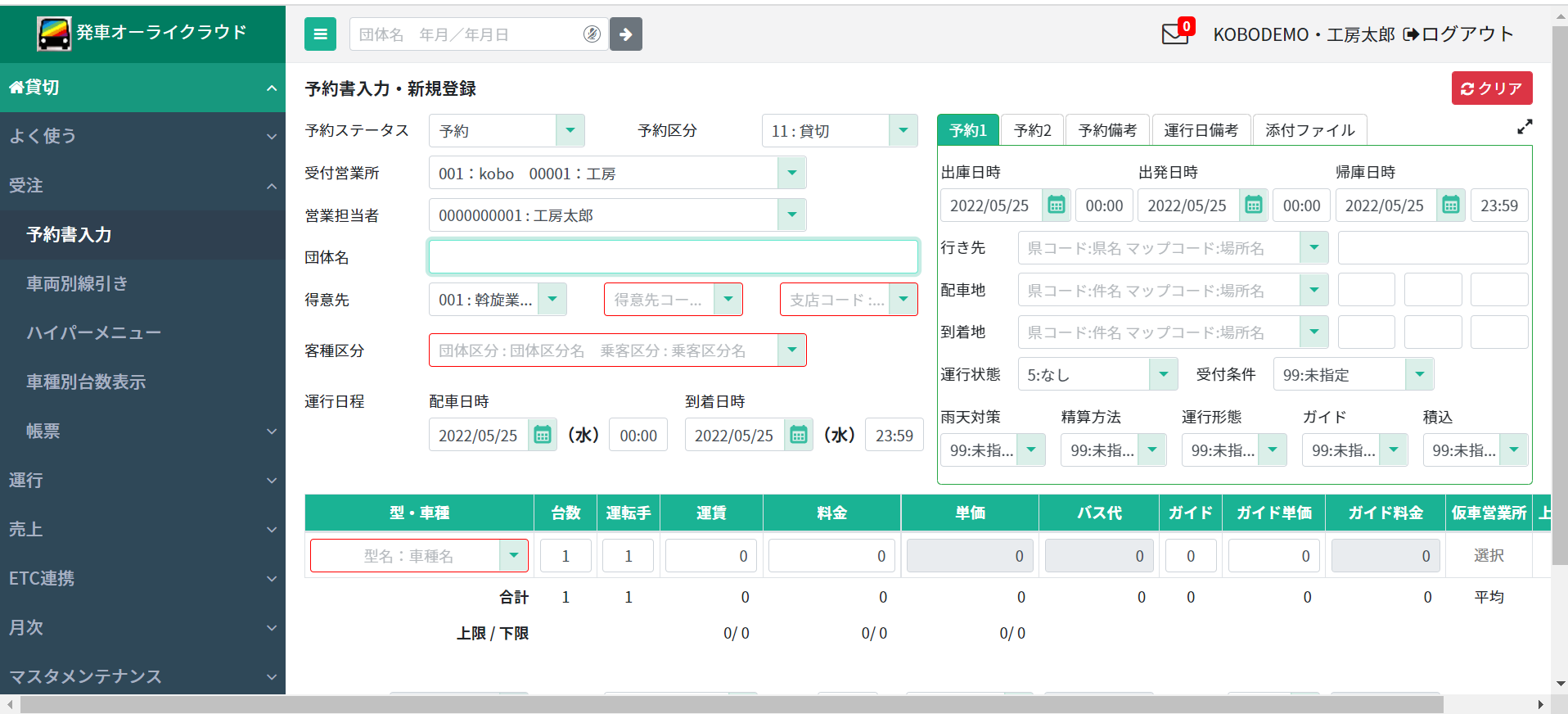1568x714 pixels.
Task: Click the 運賃 input field
Action: coord(711,556)
